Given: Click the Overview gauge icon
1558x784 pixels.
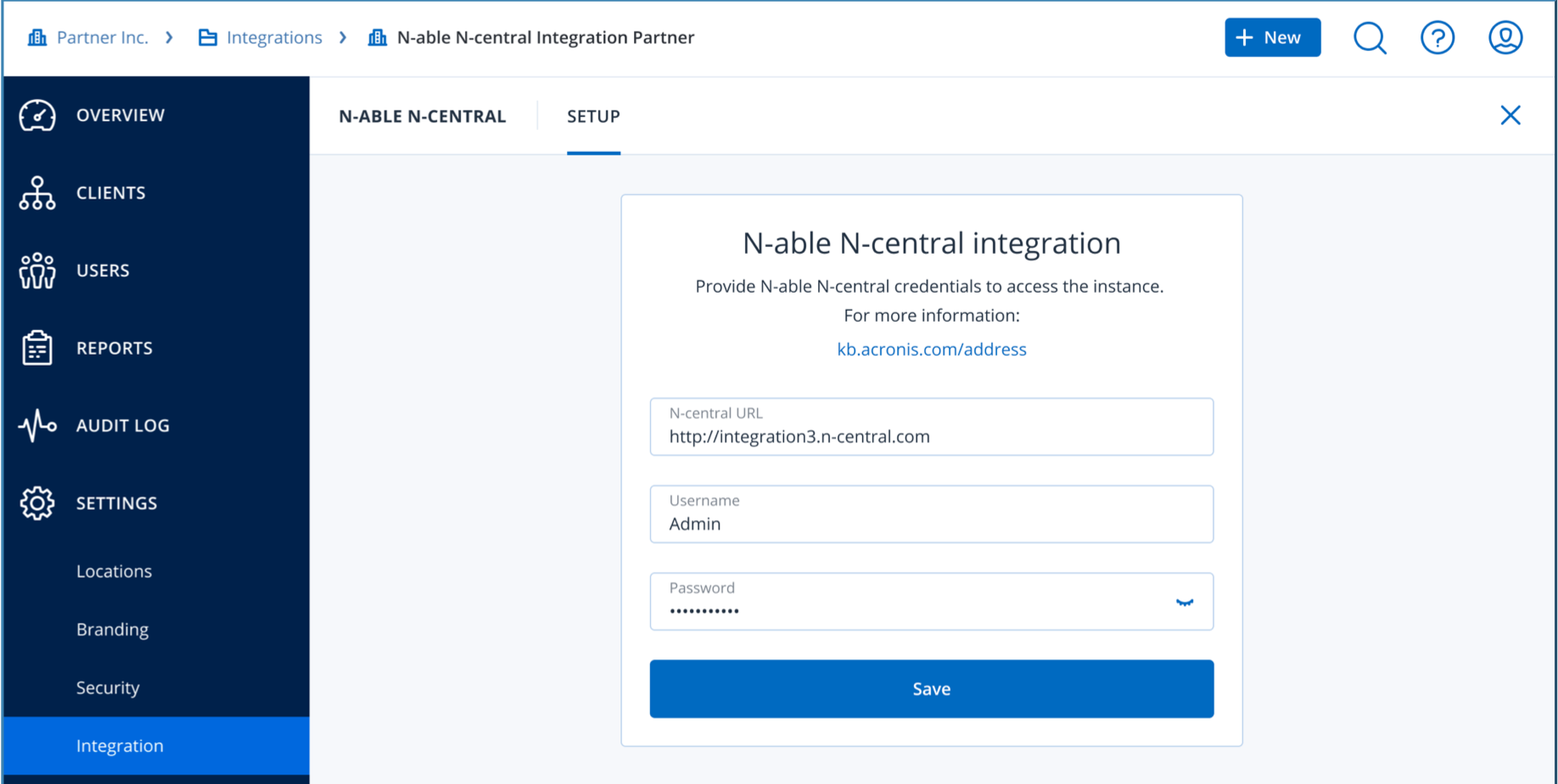Looking at the screenshot, I should [x=37, y=115].
